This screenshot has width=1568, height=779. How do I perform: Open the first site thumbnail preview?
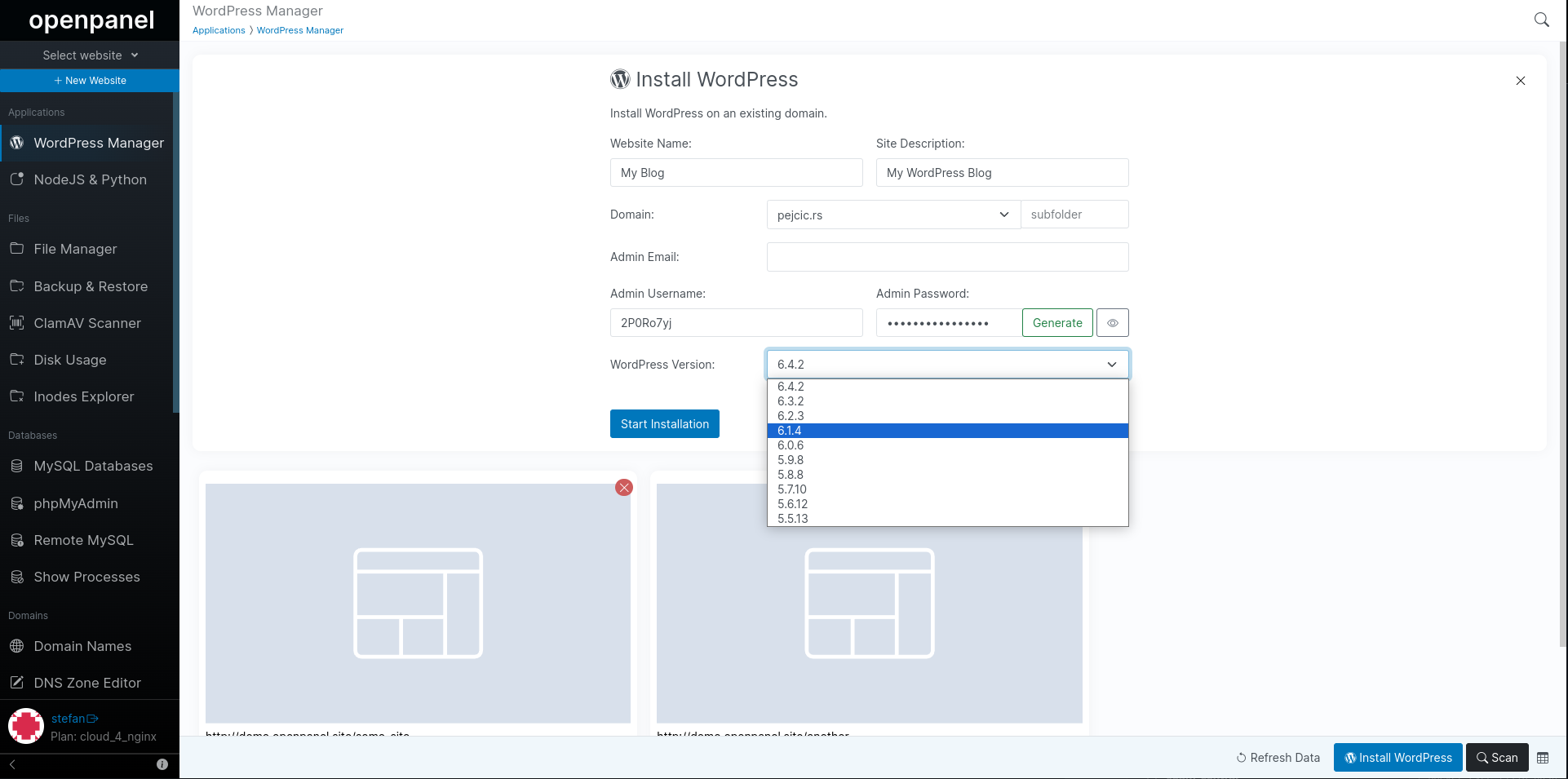tap(418, 603)
